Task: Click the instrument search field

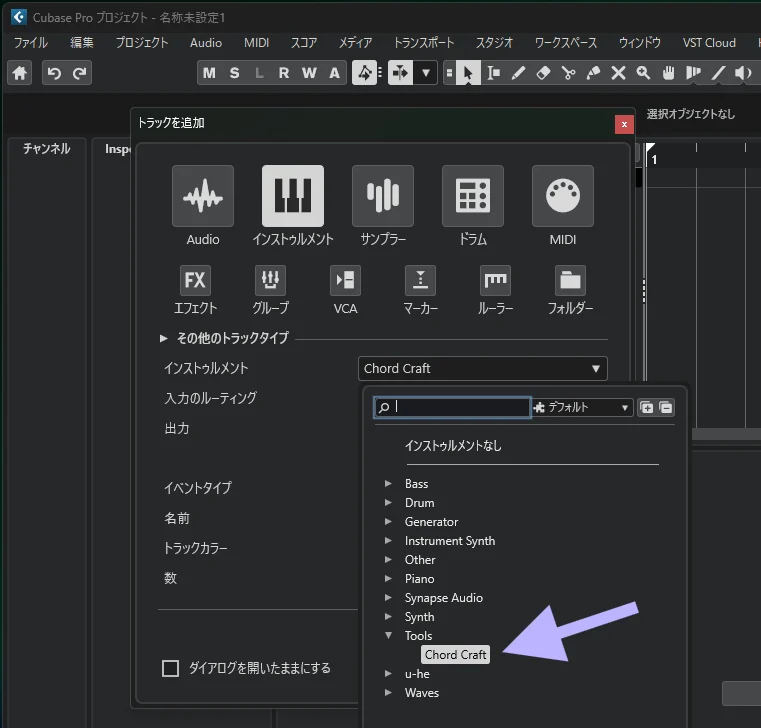Action: tap(452, 407)
